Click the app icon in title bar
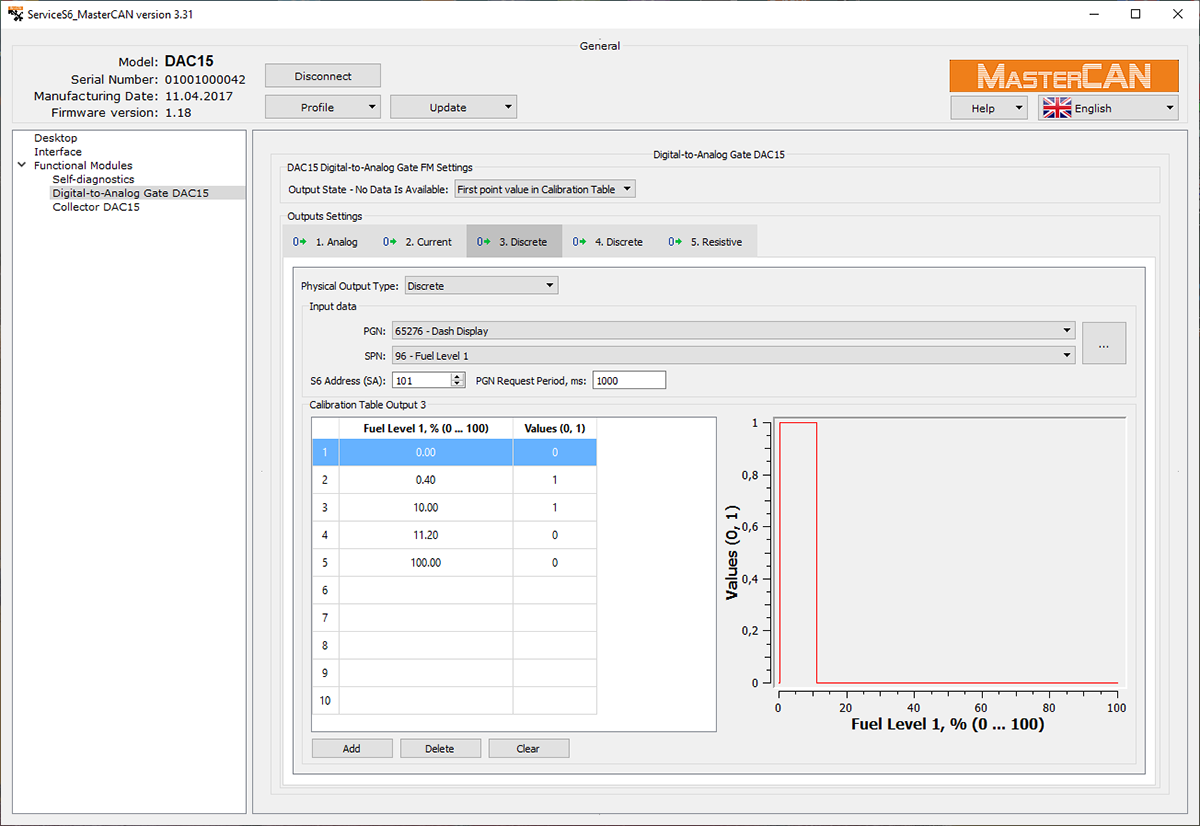 tap(14, 13)
